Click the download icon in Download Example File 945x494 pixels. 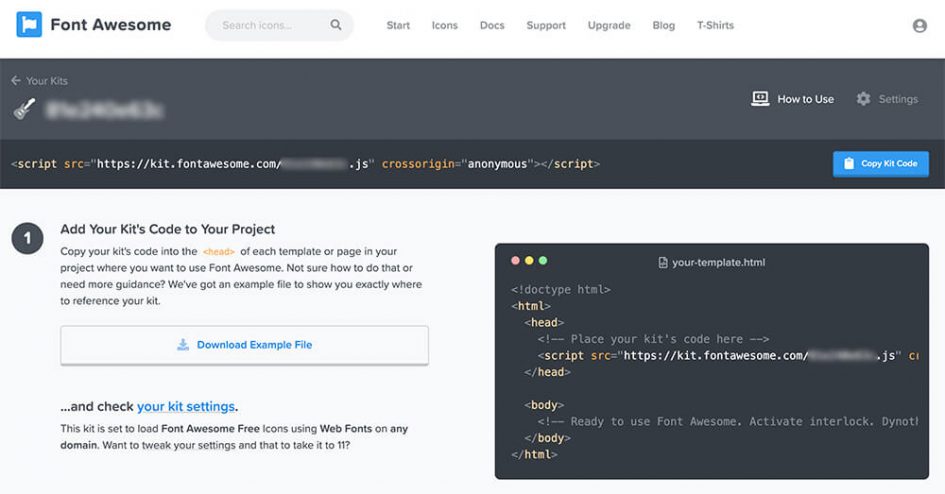click(183, 345)
